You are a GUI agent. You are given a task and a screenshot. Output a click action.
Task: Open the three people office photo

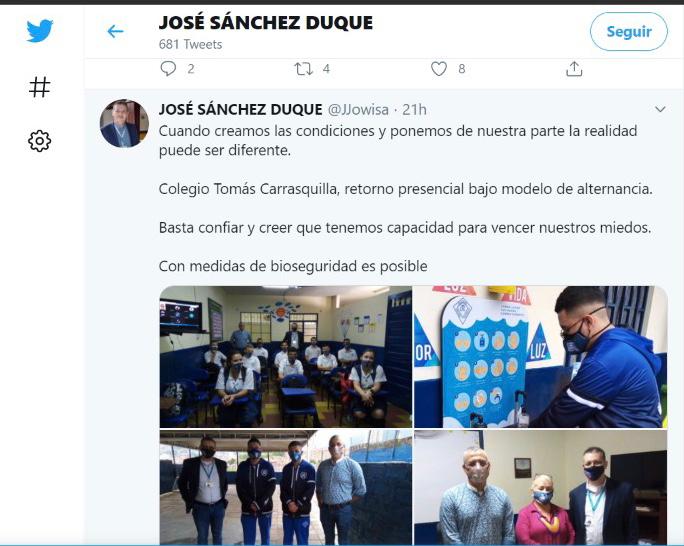540,487
